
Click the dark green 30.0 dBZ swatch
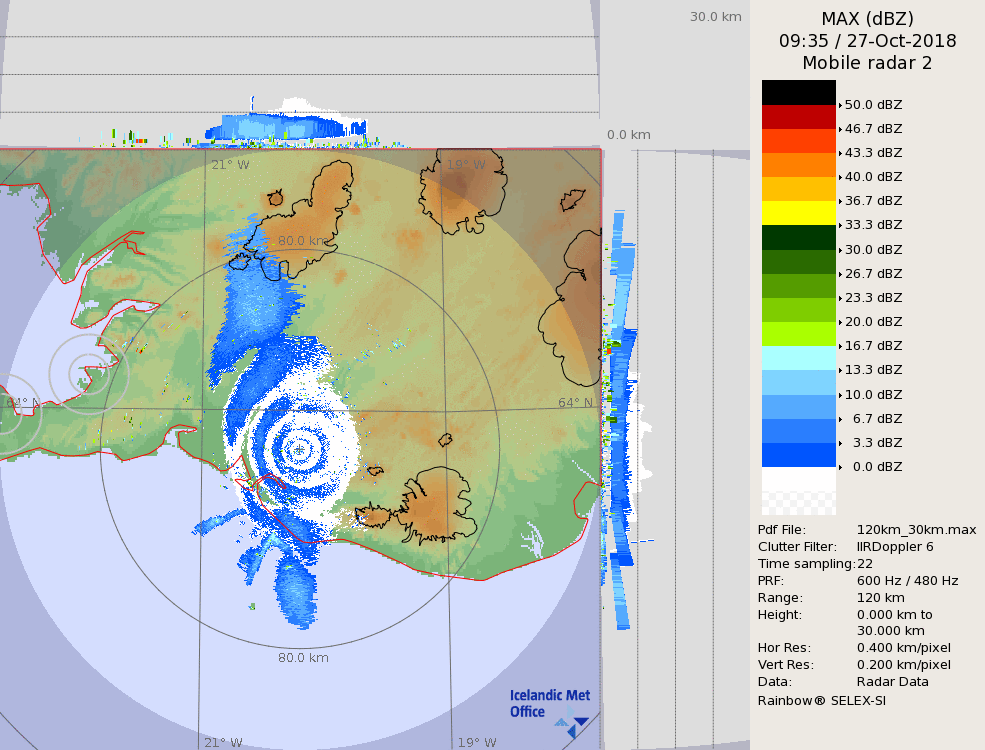798,237
